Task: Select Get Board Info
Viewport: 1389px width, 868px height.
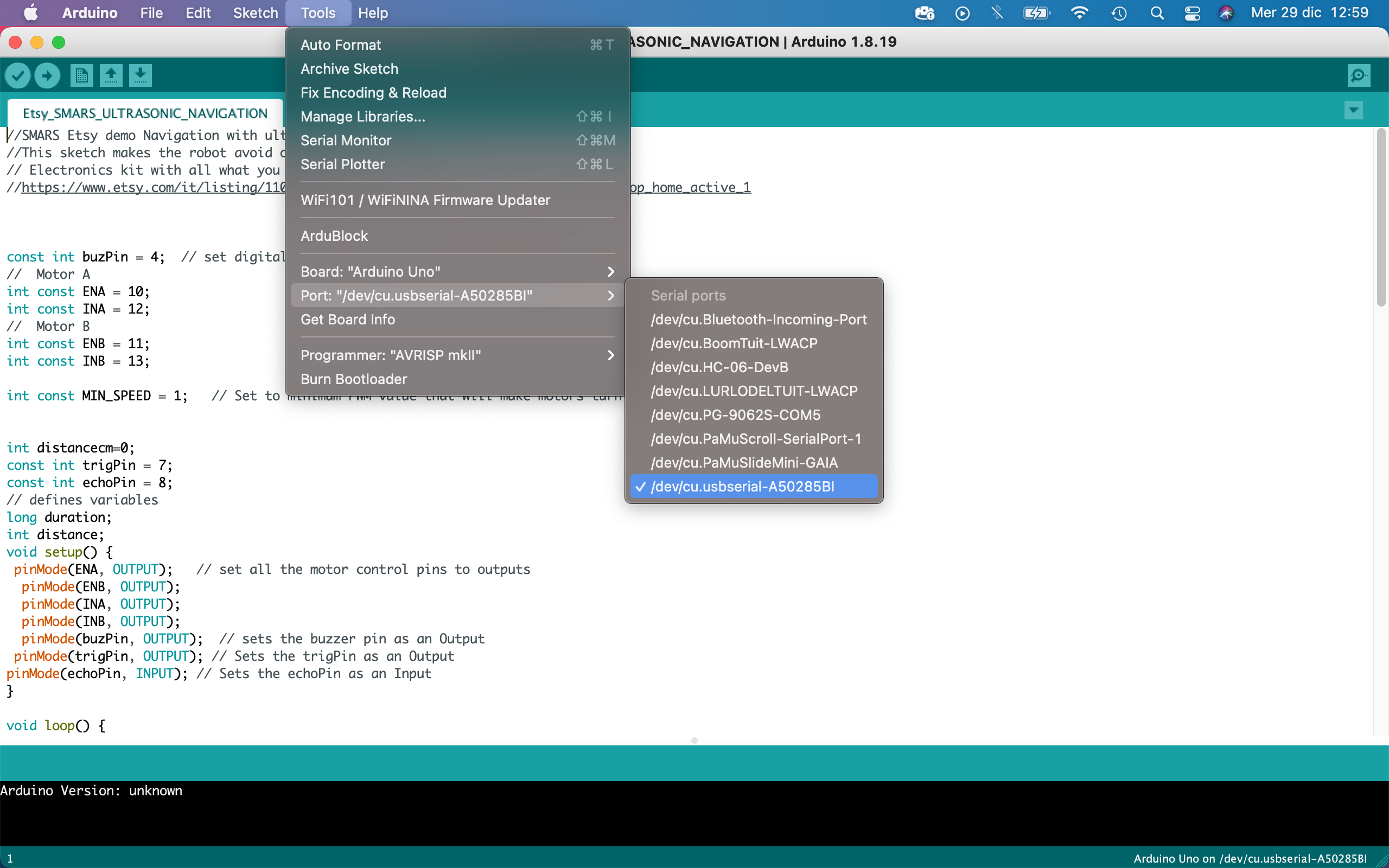Action: tap(457, 320)
